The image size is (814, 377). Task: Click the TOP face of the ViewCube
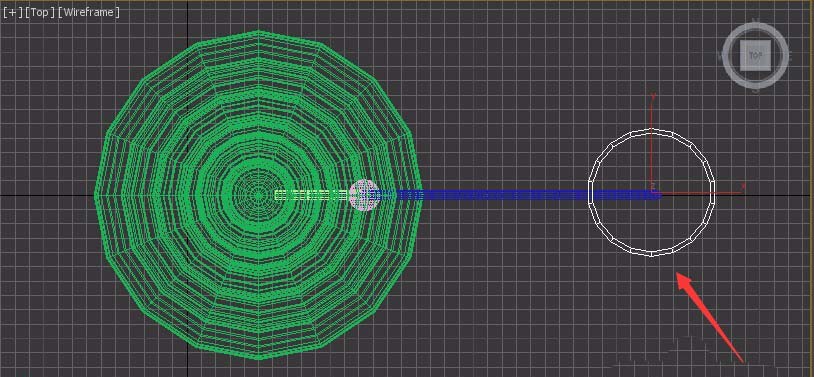click(755, 55)
